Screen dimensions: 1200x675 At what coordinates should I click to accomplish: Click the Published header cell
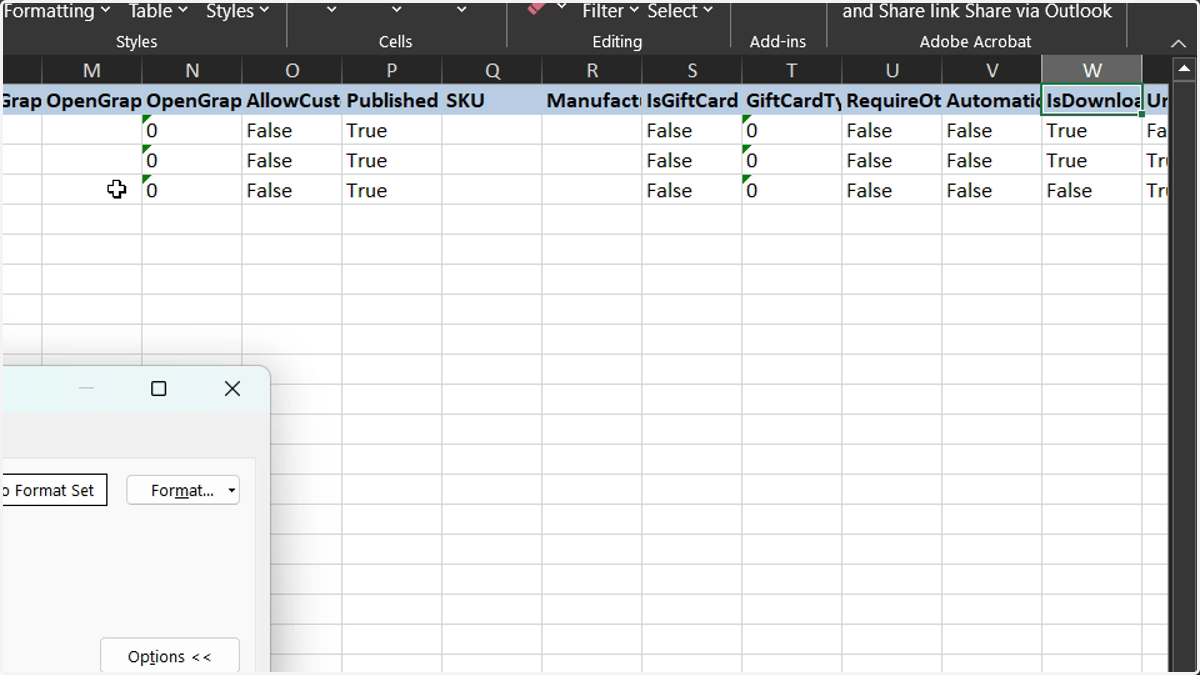pos(392,101)
